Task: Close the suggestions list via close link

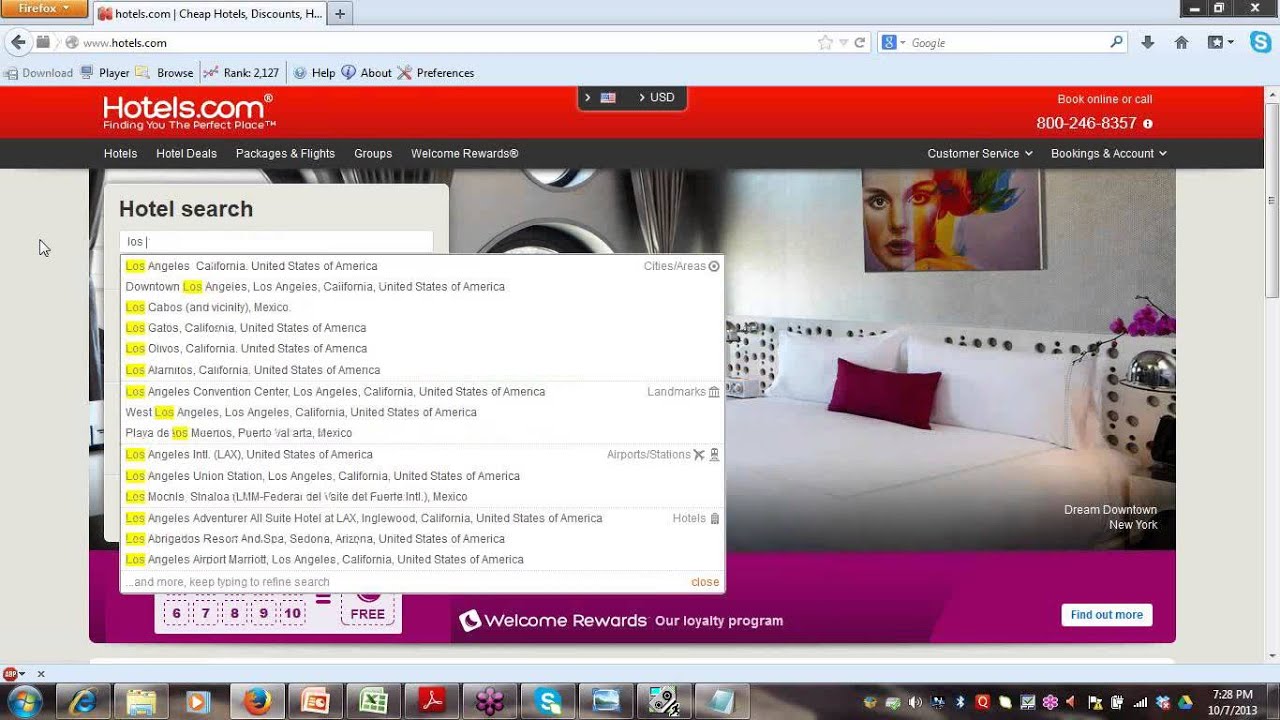Action: 705,582
